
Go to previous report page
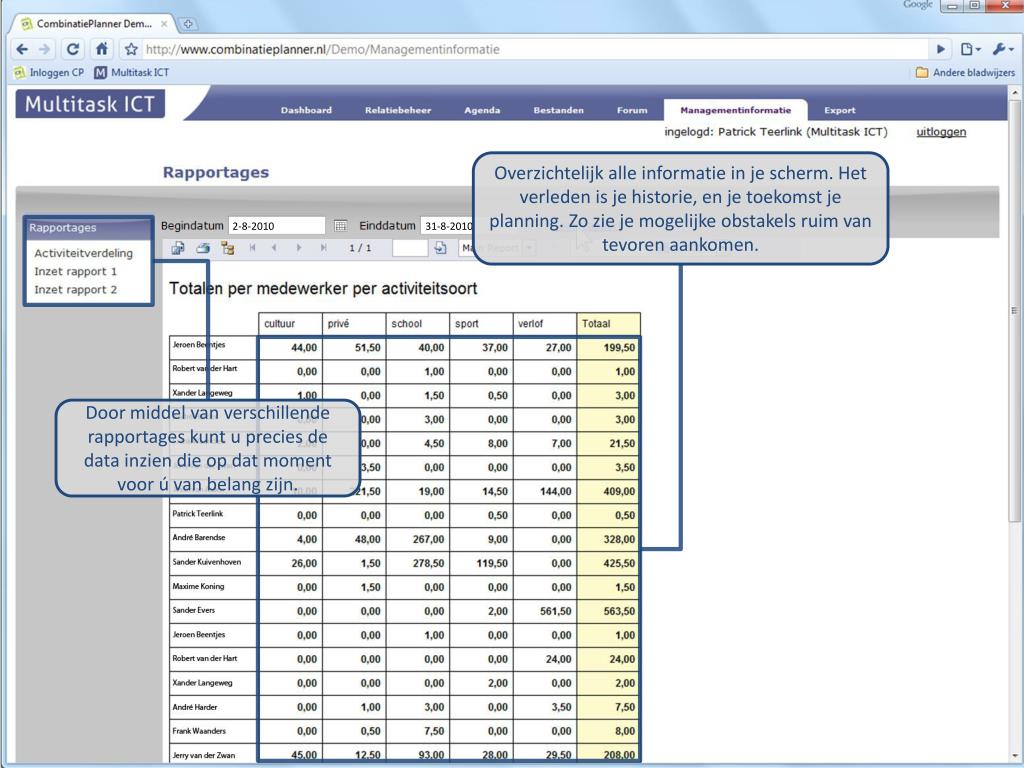click(x=274, y=248)
